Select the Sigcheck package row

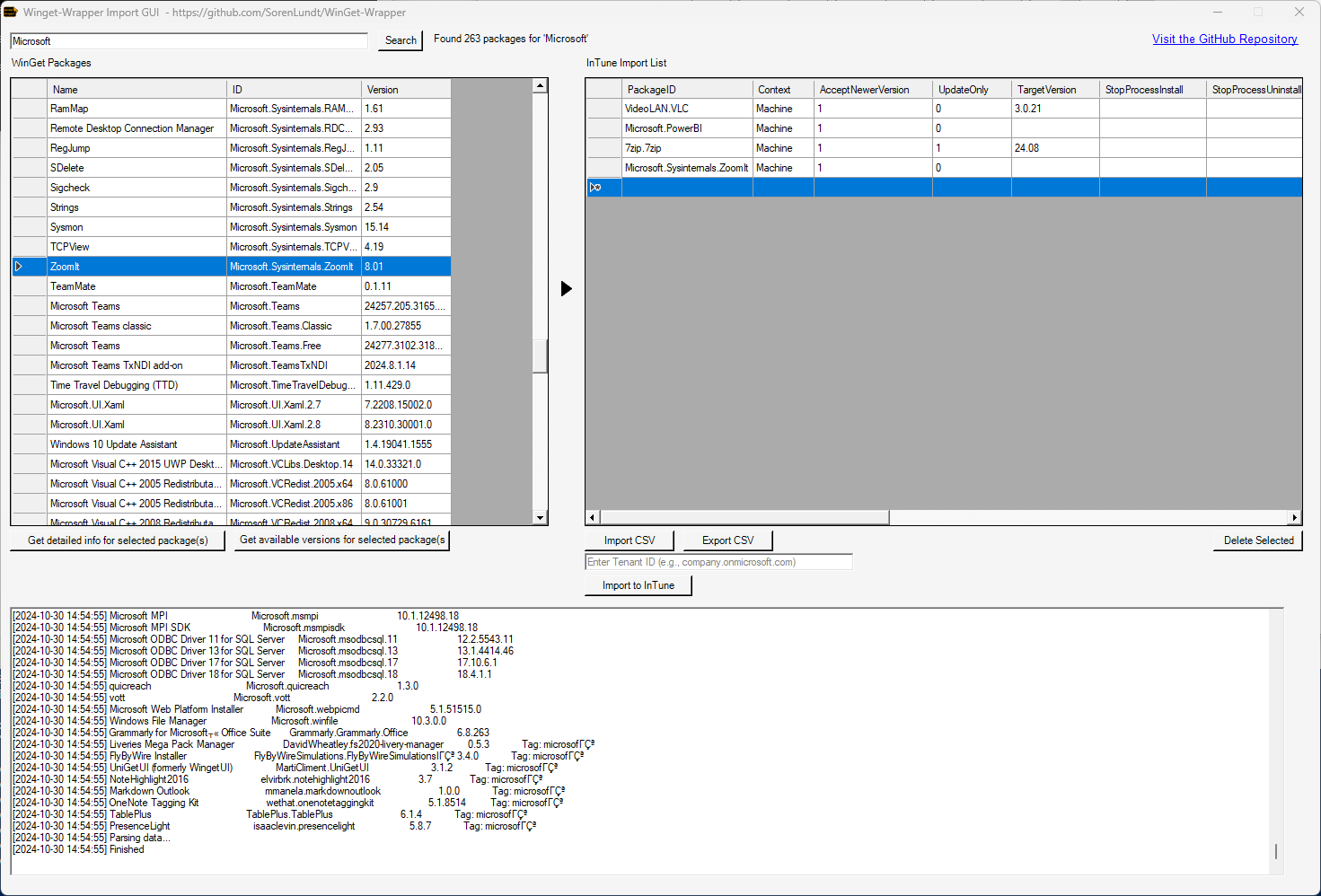pyautogui.click(x=231, y=188)
